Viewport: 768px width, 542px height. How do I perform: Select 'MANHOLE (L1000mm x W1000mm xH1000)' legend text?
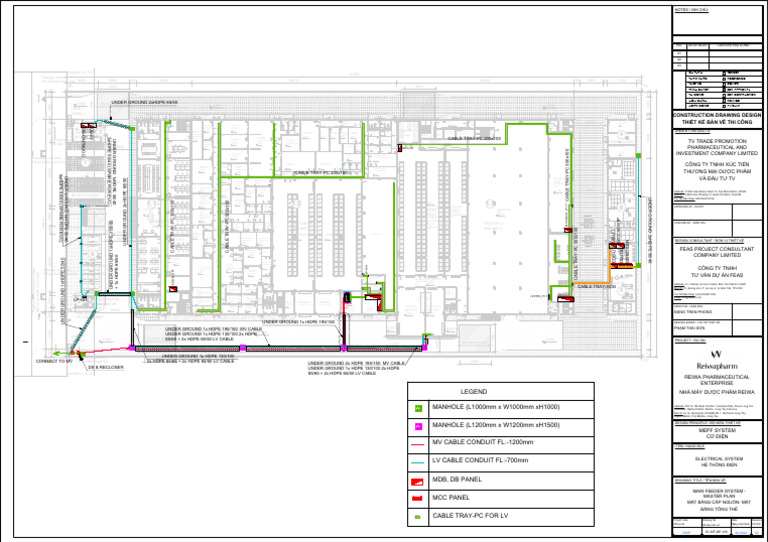coord(496,407)
